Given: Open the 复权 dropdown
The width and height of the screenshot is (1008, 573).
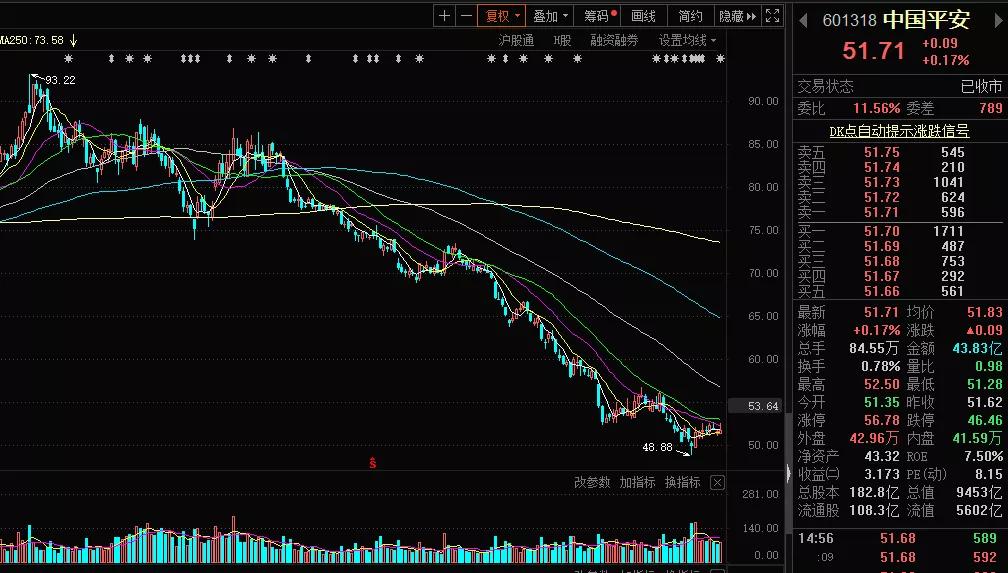Looking at the screenshot, I should pos(501,16).
